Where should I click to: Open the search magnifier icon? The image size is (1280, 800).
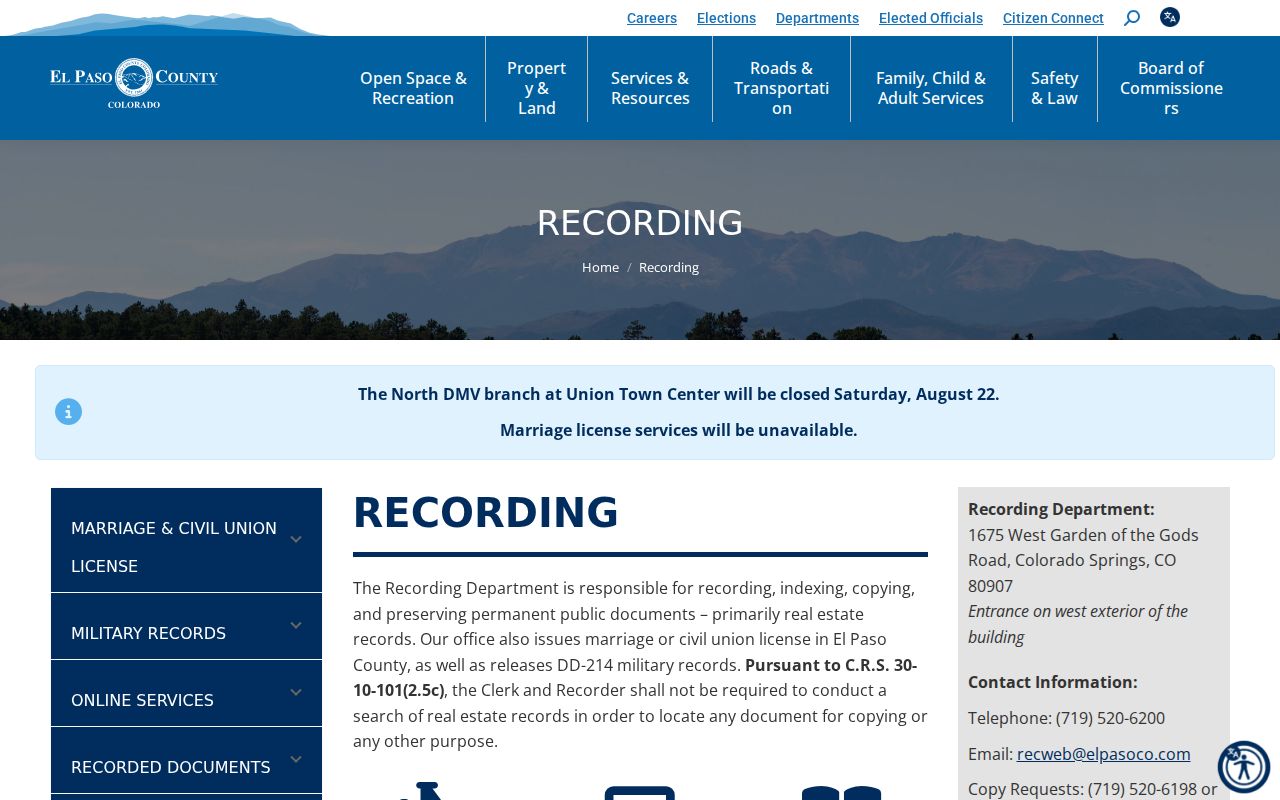(1132, 18)
